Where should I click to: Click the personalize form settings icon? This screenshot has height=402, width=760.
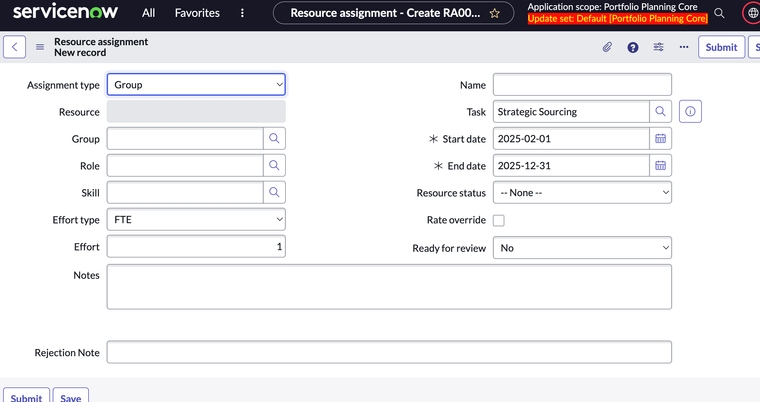[659, 47]
